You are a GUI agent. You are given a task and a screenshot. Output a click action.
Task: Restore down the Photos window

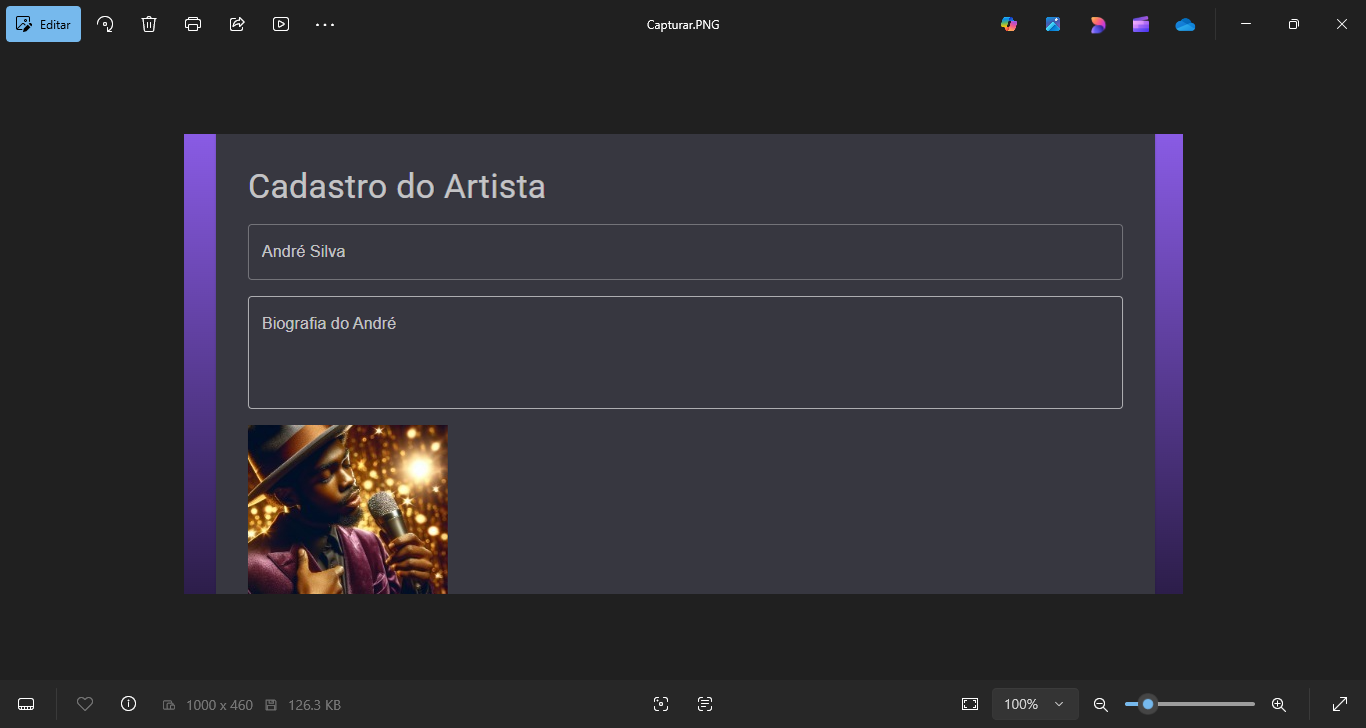tap(1294, 24)
